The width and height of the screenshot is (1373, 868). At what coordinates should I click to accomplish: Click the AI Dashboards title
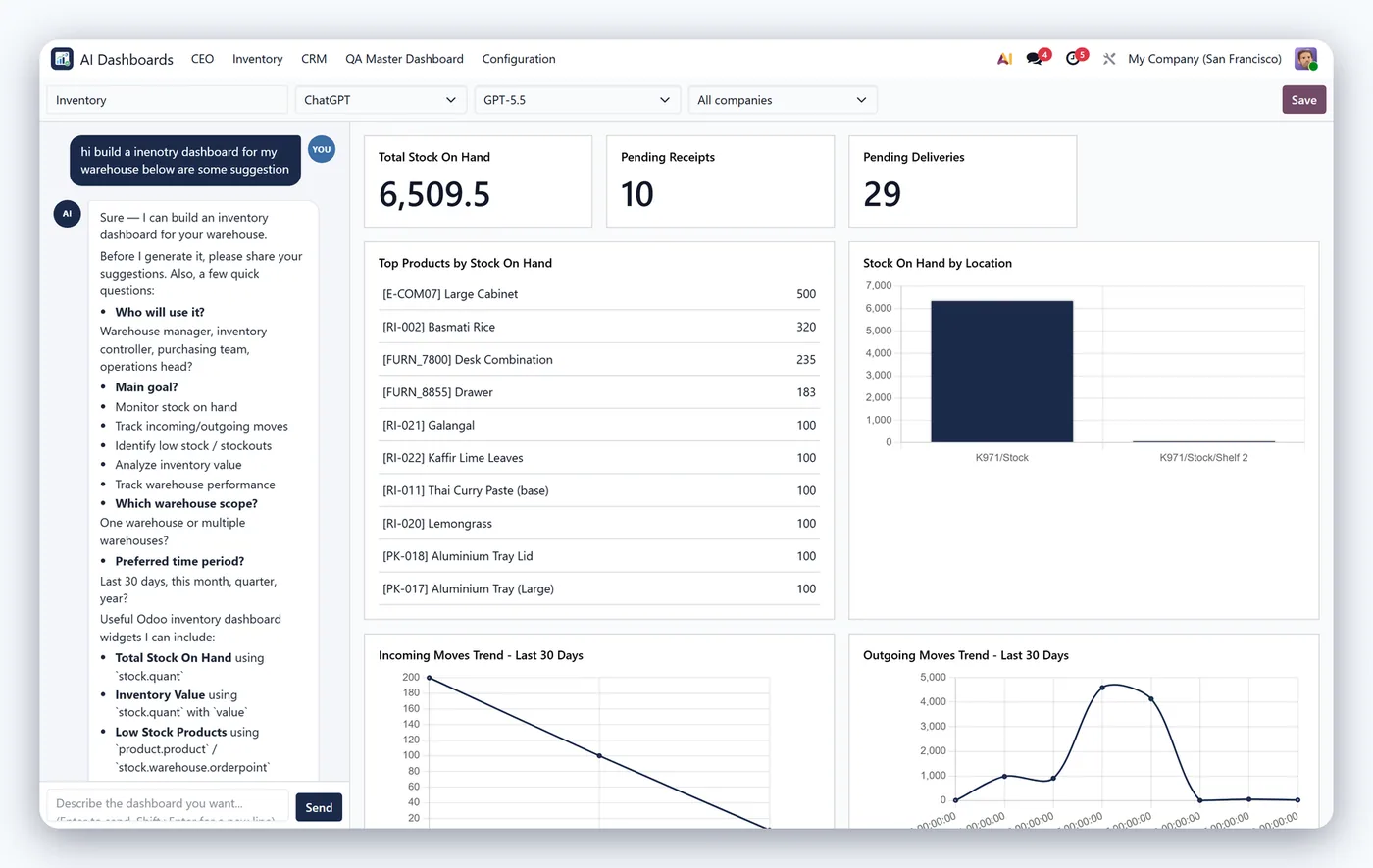127,59
